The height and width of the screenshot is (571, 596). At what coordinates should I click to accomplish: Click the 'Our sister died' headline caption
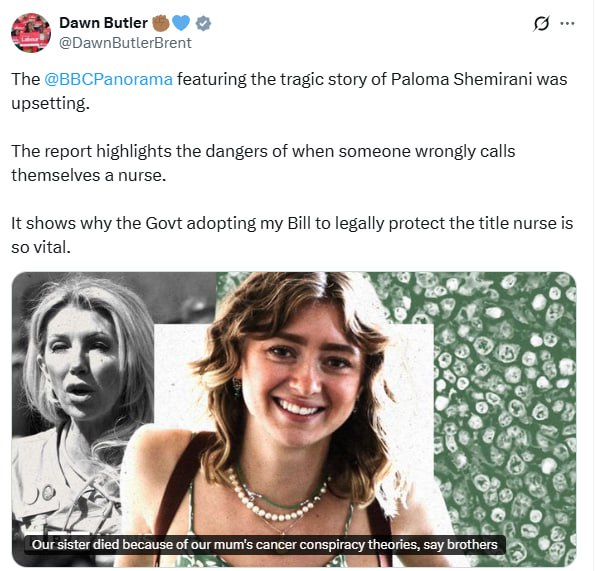tap(265, 545)
